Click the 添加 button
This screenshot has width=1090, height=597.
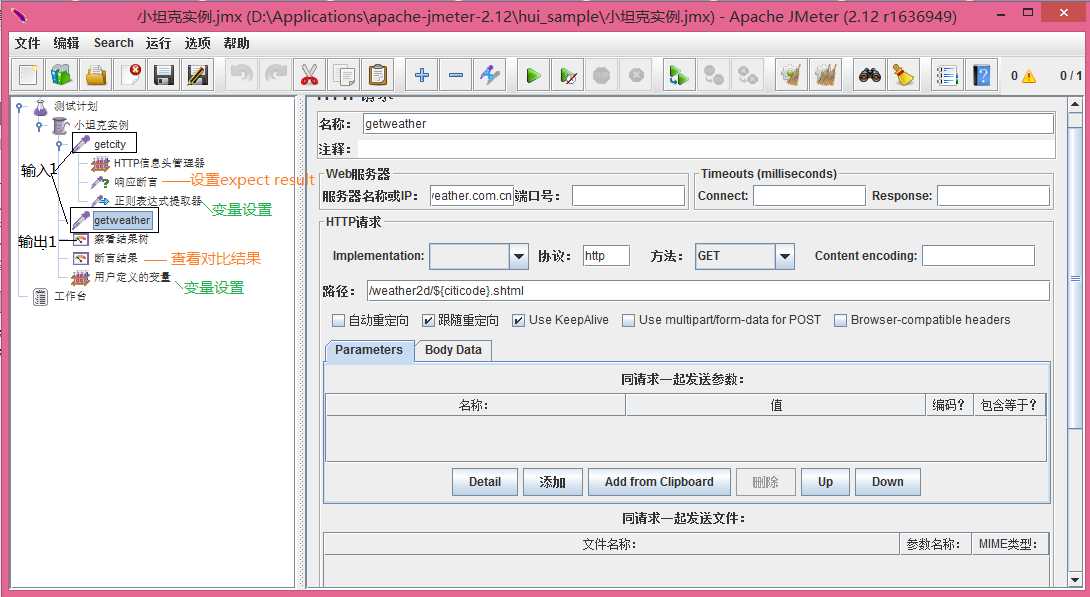553,482
